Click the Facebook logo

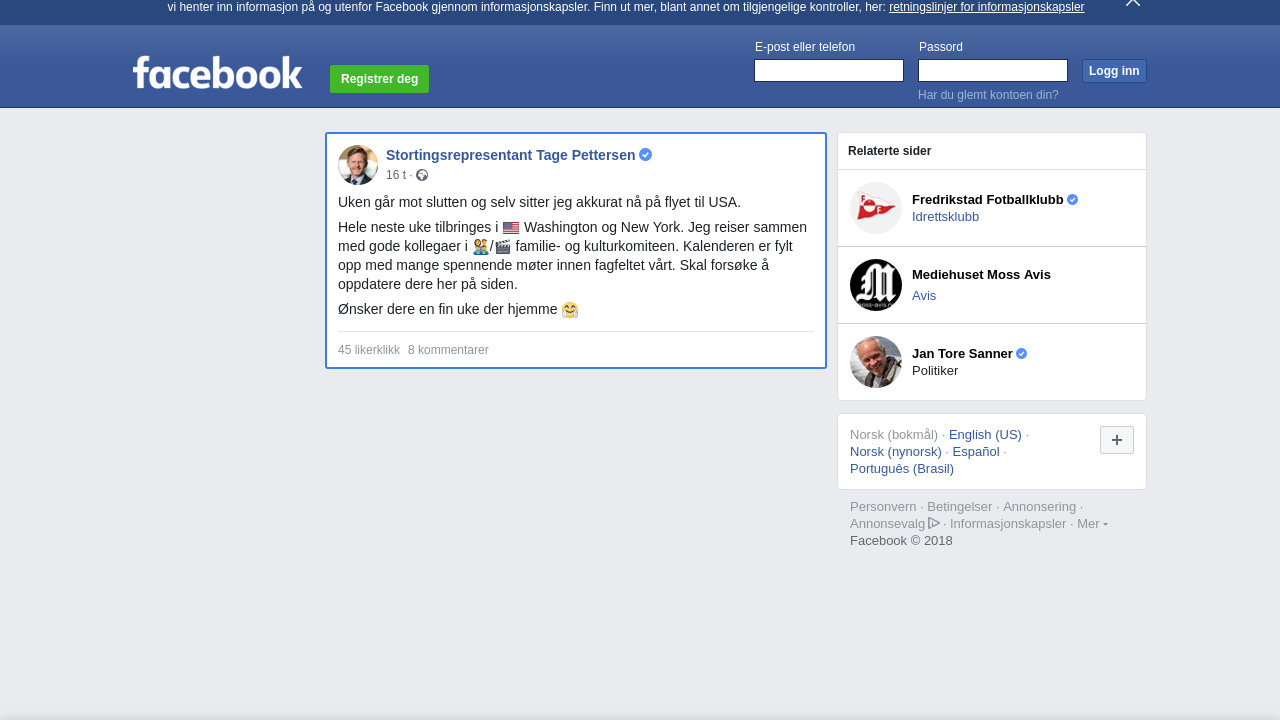(x=217, y=72)
